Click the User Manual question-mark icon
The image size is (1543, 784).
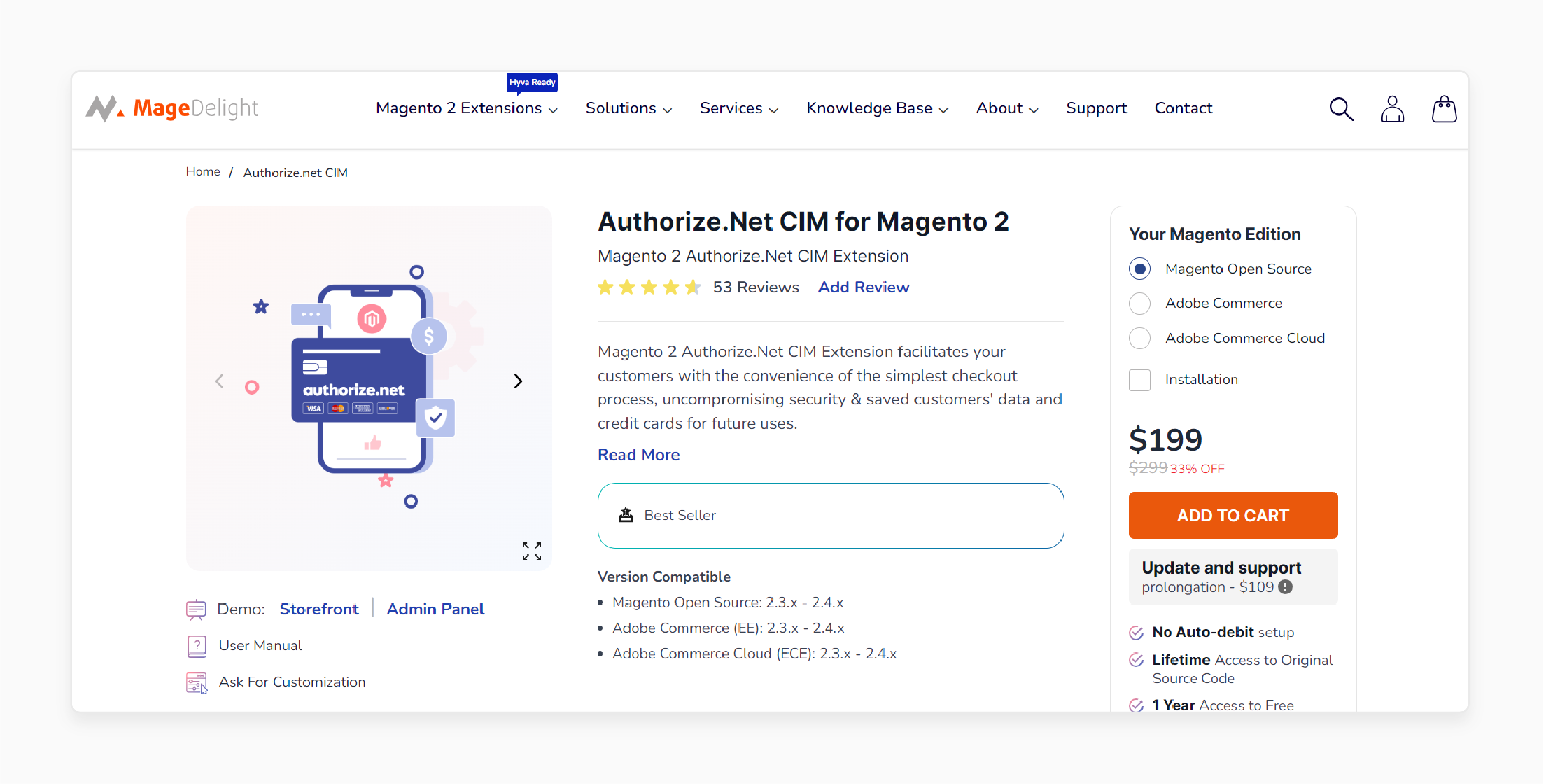[x=197, y=646]
